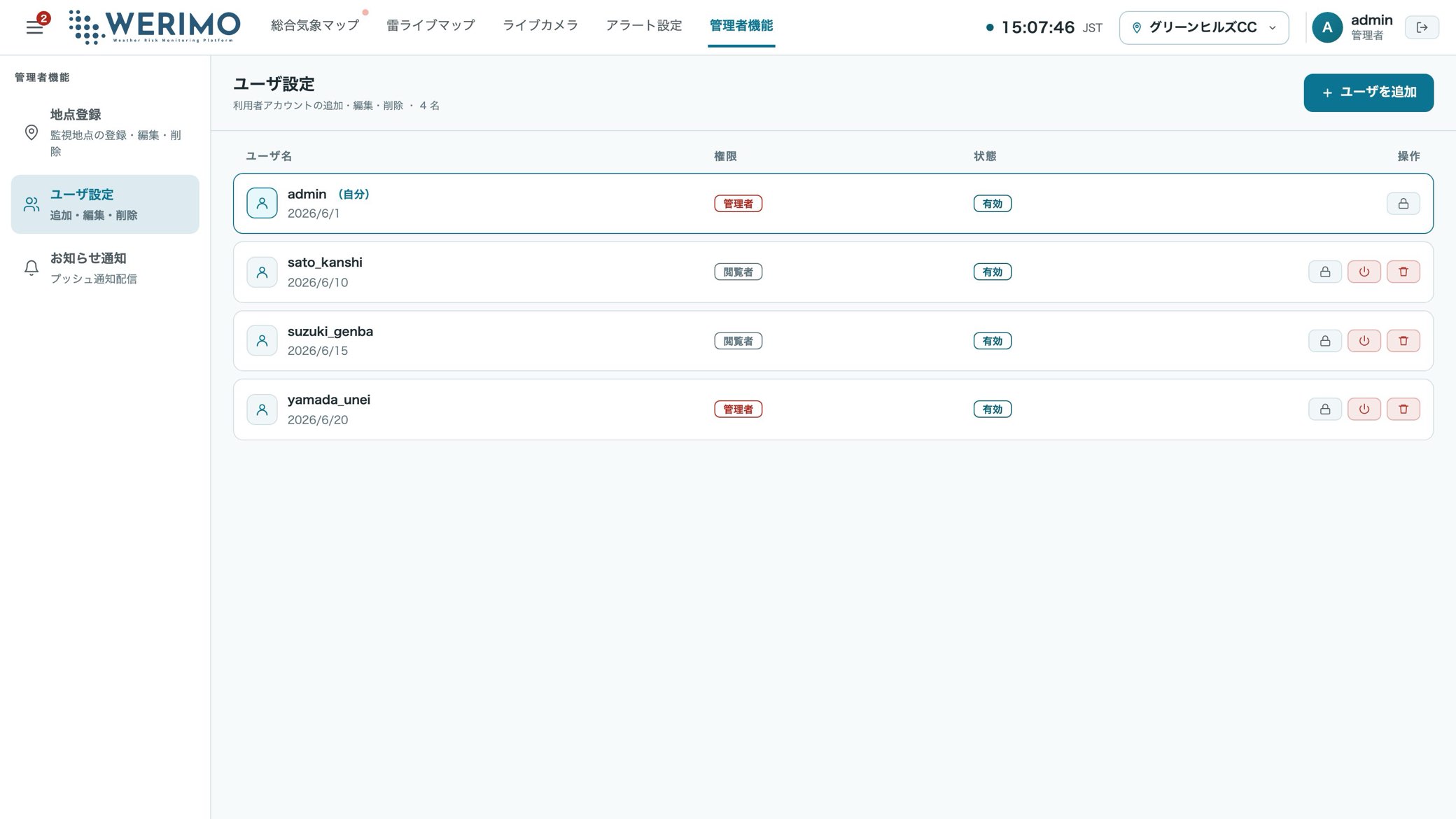Open 地点登録 in the sidebar
The width and height of the screenshot is (1456, 819).
coord(105,132)
